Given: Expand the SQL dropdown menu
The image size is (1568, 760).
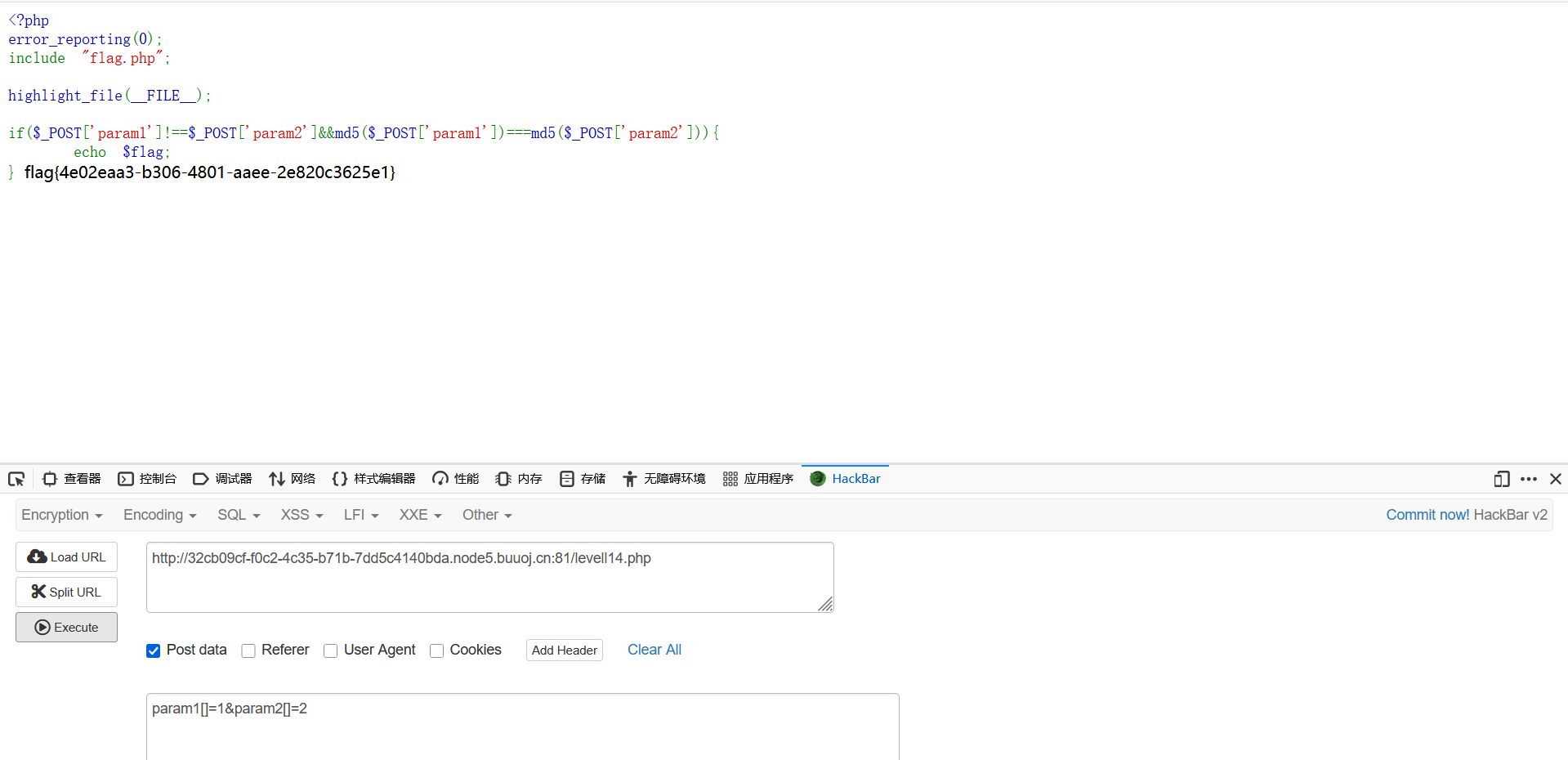Looking at the screenshot, I should (239, 515).
